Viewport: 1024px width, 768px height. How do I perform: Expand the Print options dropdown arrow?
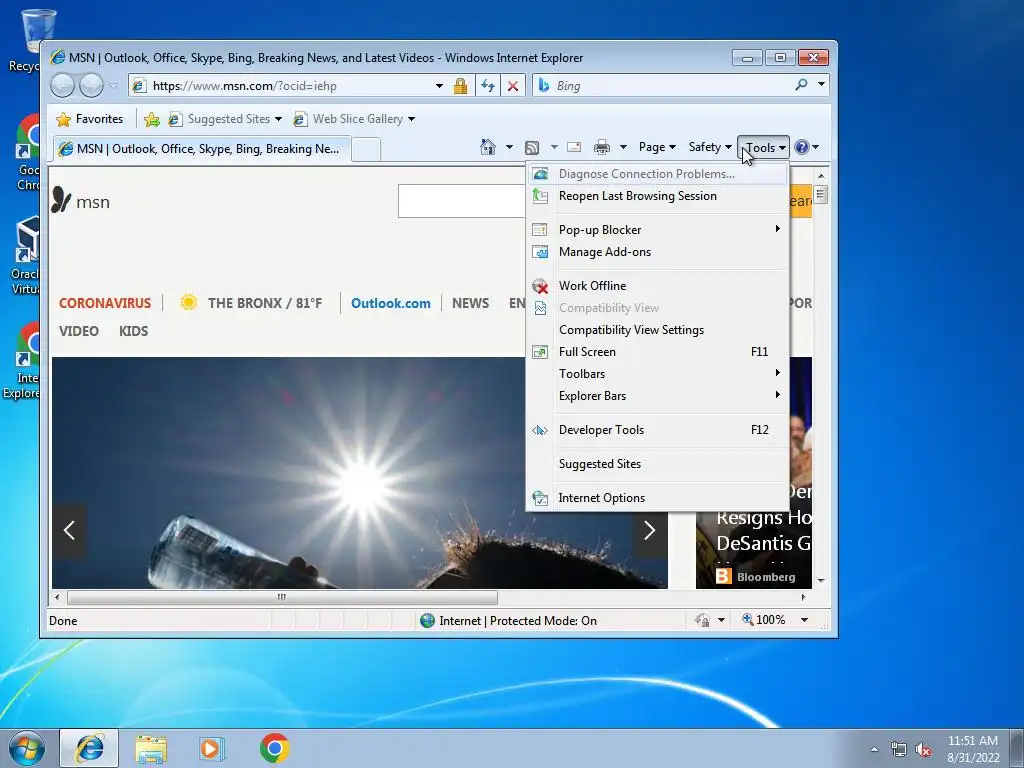point(623,148)
